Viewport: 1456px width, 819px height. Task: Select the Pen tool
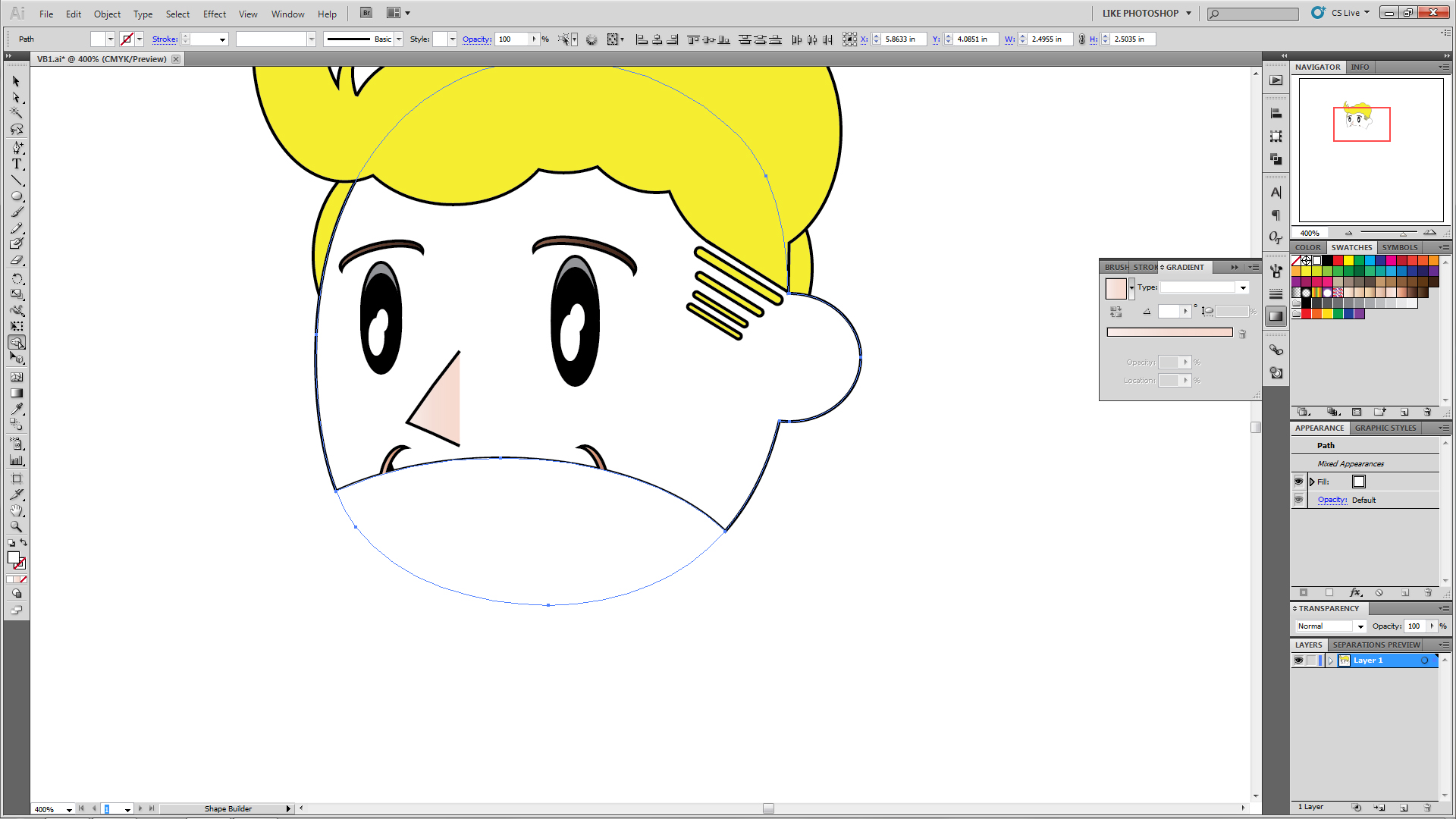(x=16, y=147)
